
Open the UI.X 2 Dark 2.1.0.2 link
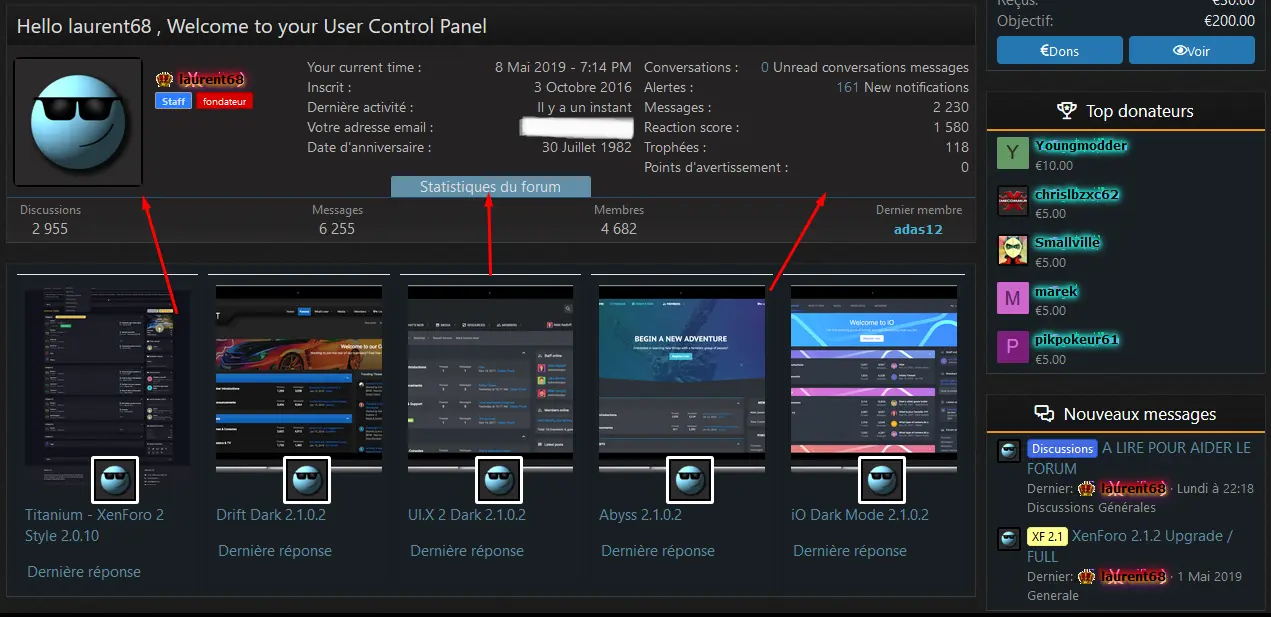point(467,515)
